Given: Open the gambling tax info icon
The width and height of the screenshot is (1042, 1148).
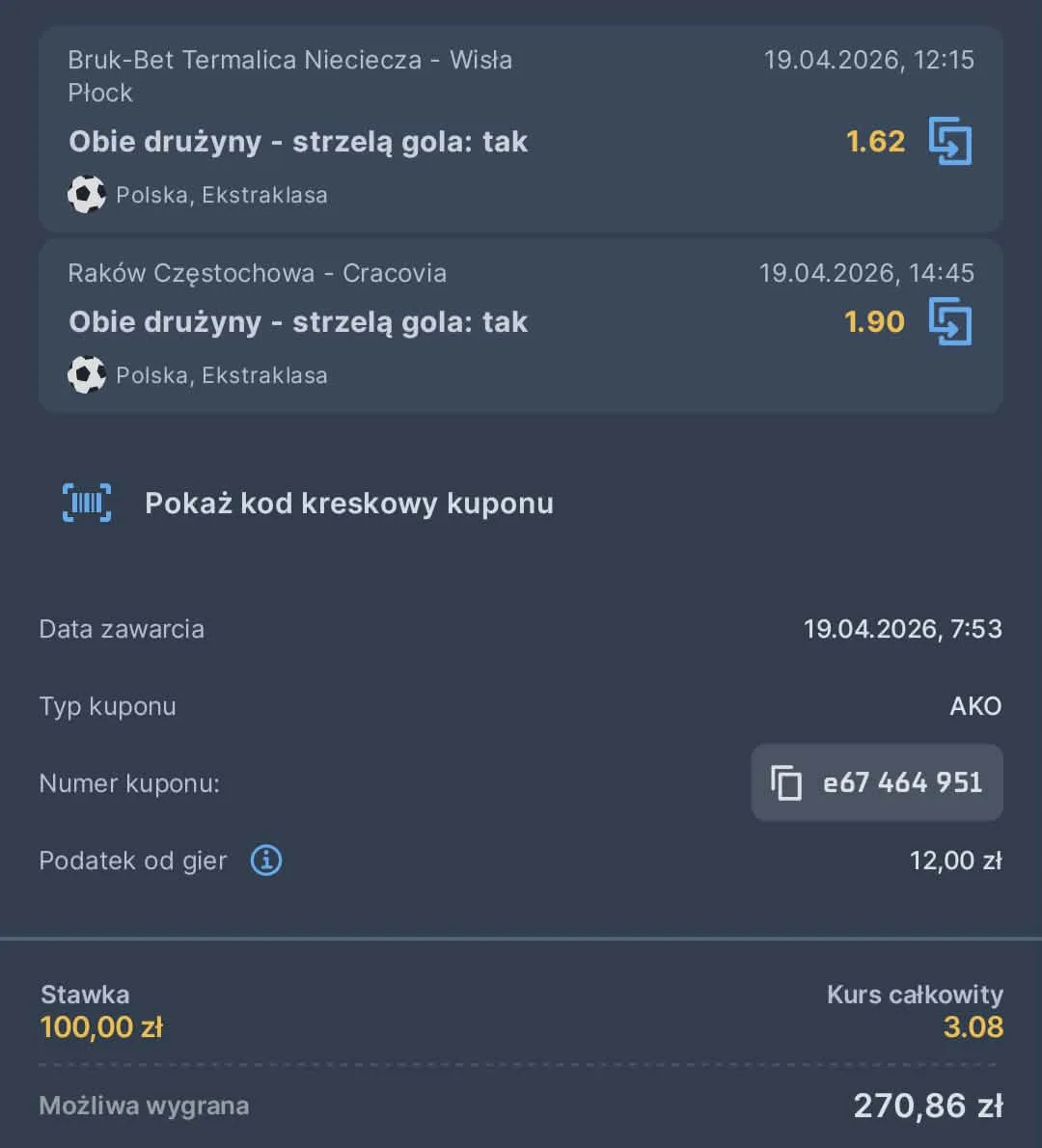Looking at the screenshot, I should (x=267, y=860).
